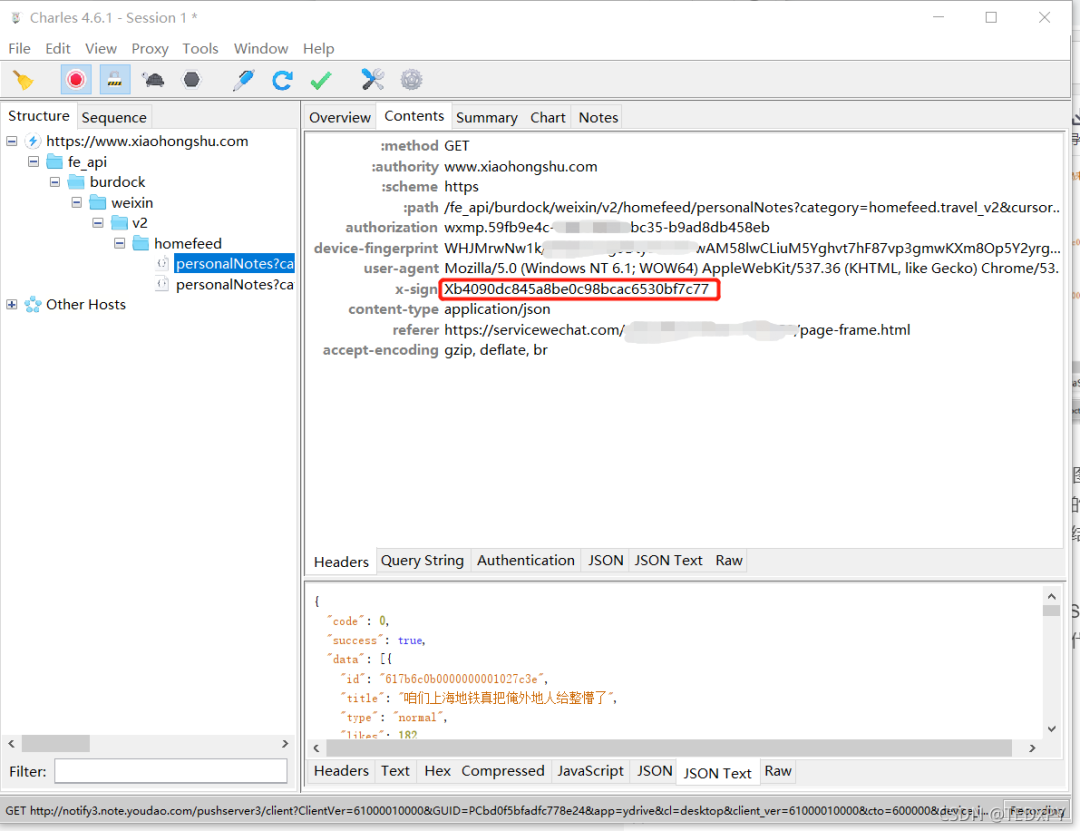Open response Raw tab

[778, 770]
